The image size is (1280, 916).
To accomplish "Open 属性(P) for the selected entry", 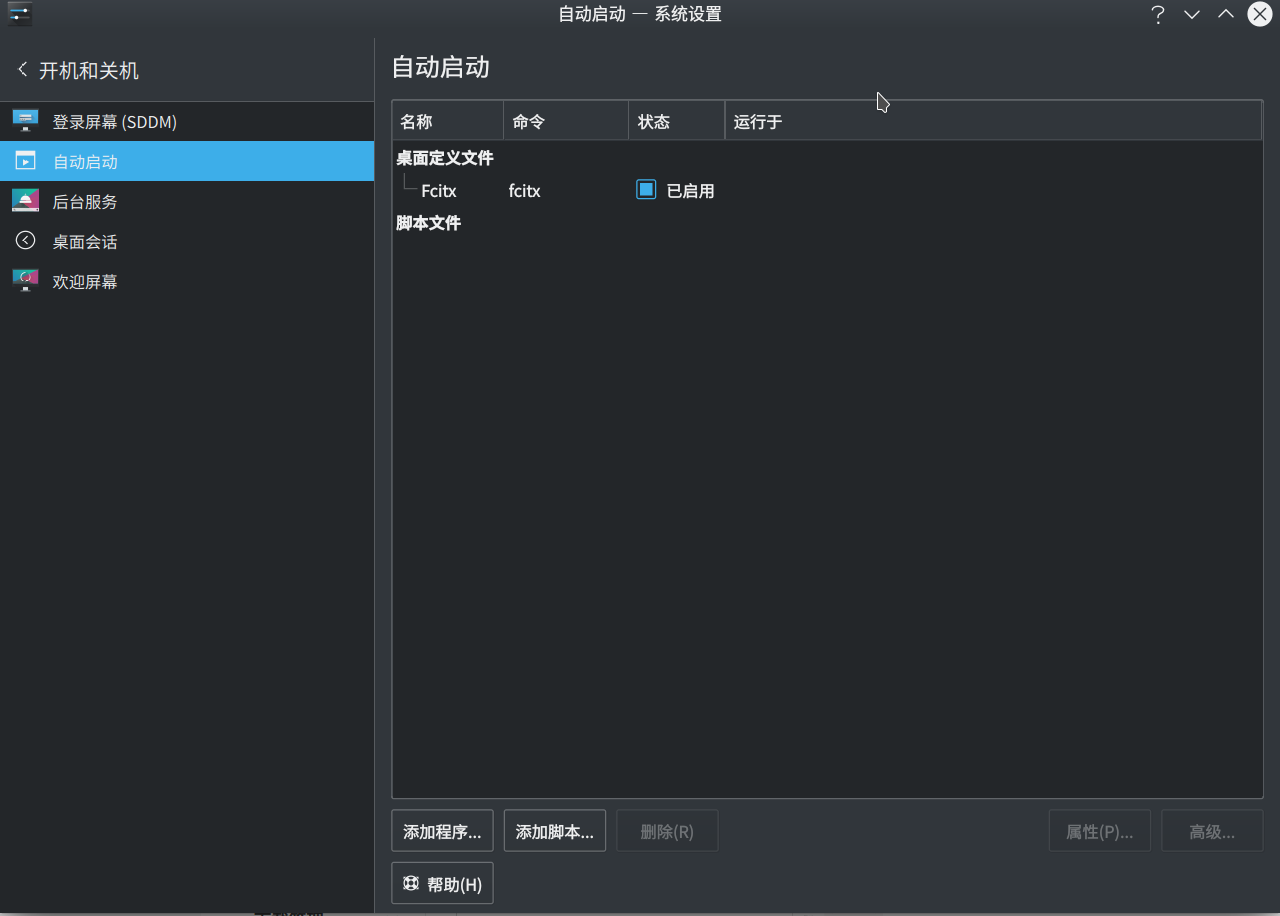I will [x=1099, y=830].
